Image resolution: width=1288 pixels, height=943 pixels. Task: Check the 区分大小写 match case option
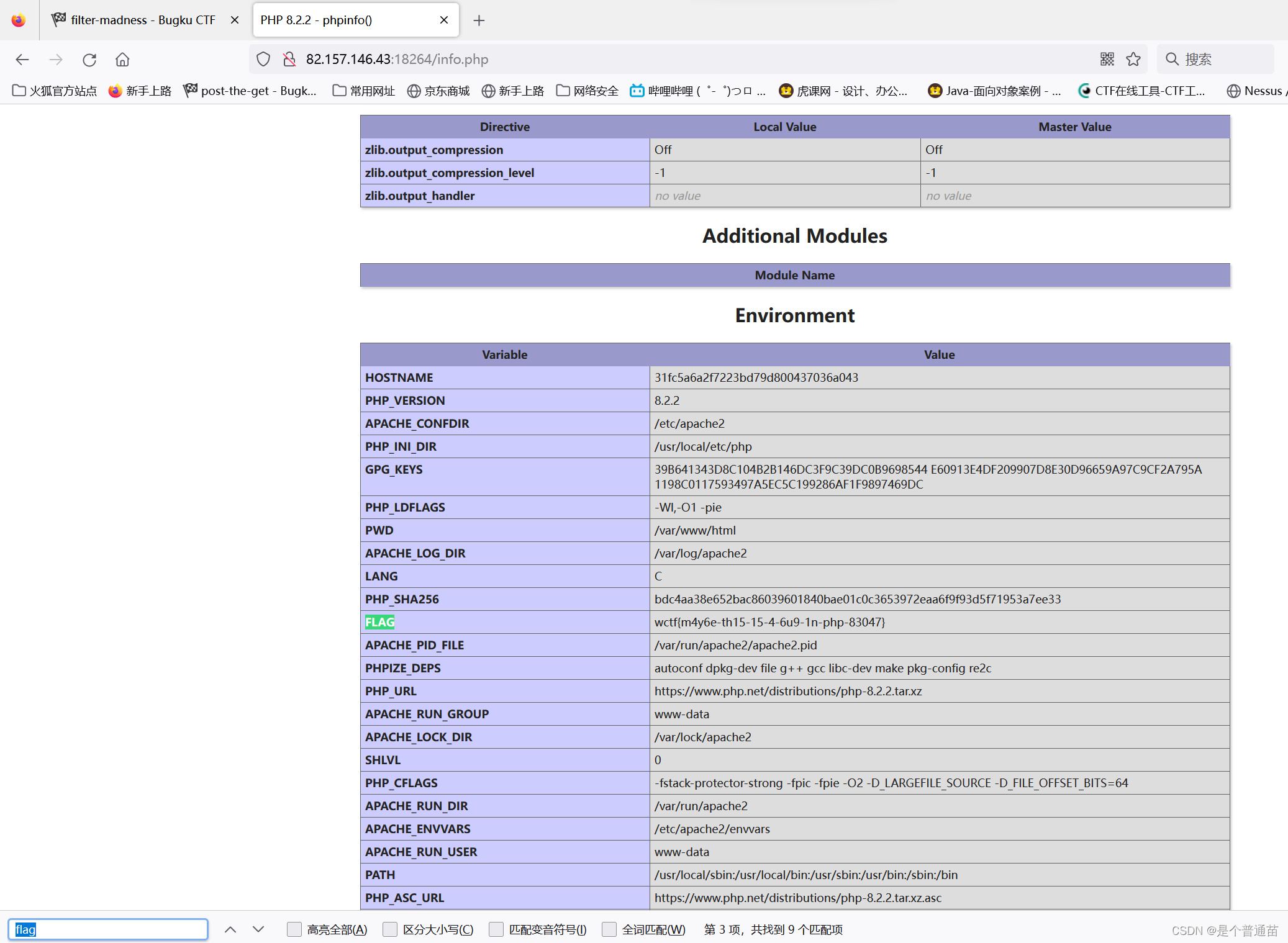[390, 929]
